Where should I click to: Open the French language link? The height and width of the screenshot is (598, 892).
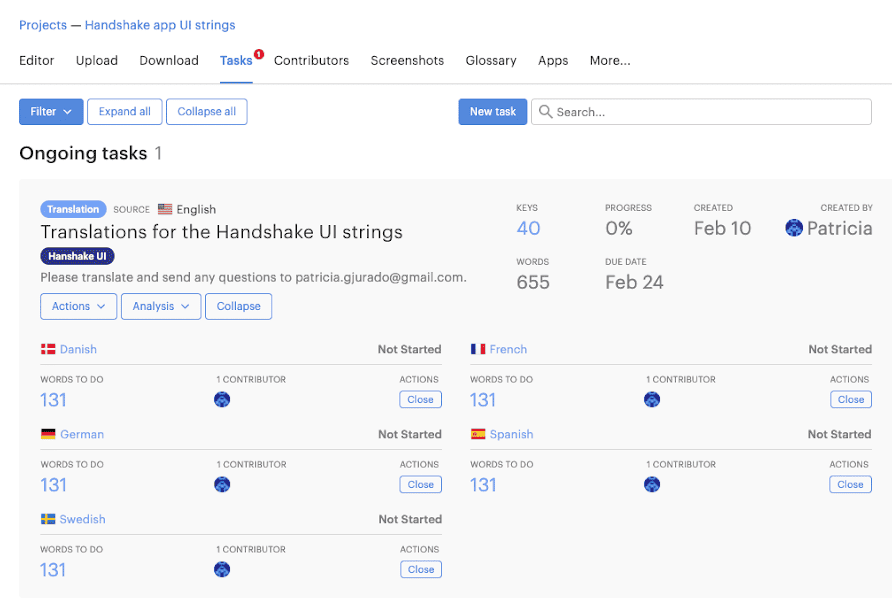pos(508,349)
